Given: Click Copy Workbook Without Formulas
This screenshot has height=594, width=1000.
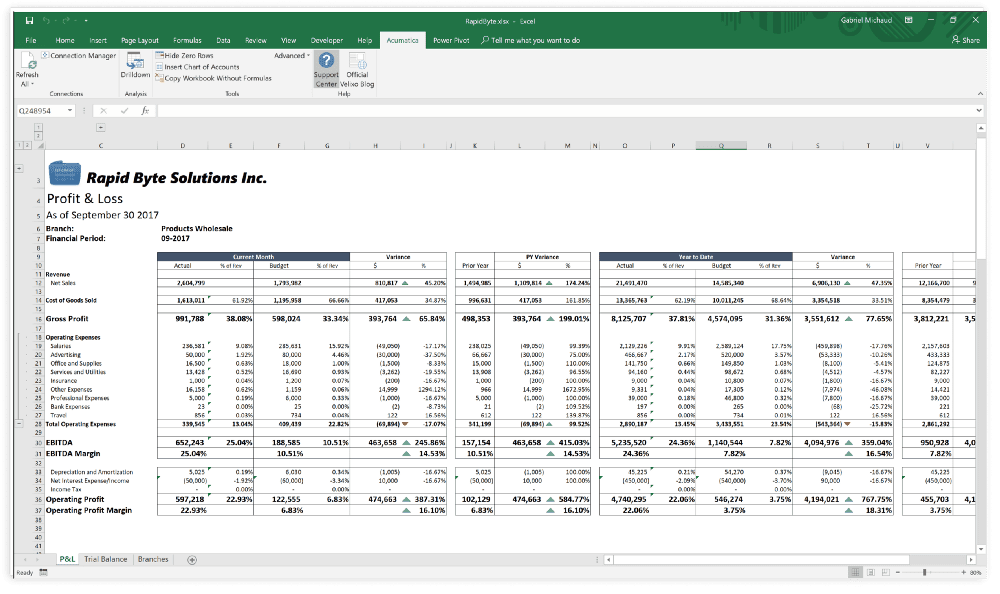Looking at the screenshot, I should click(214, 78).
